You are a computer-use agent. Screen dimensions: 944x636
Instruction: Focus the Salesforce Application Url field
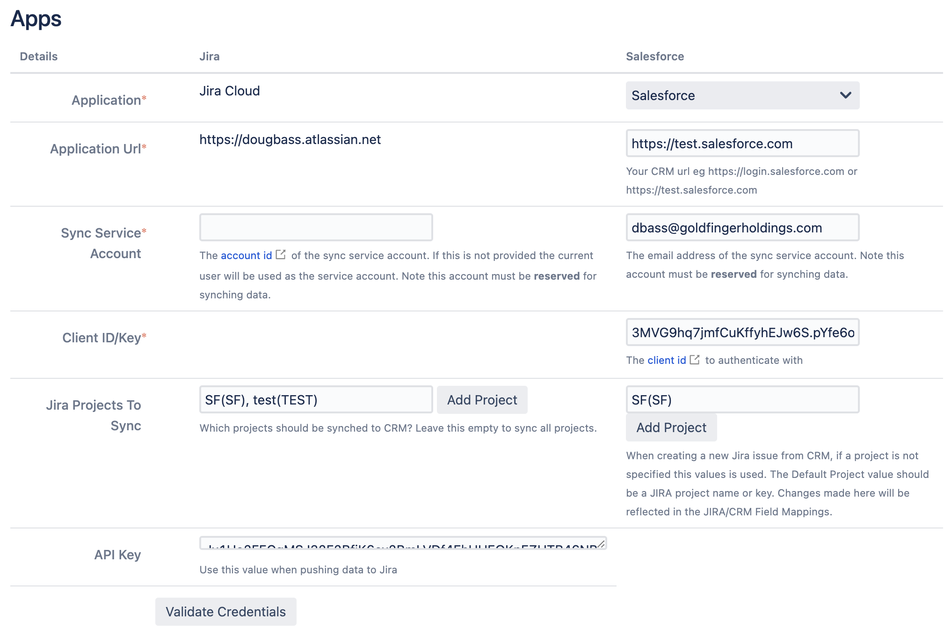742,144
